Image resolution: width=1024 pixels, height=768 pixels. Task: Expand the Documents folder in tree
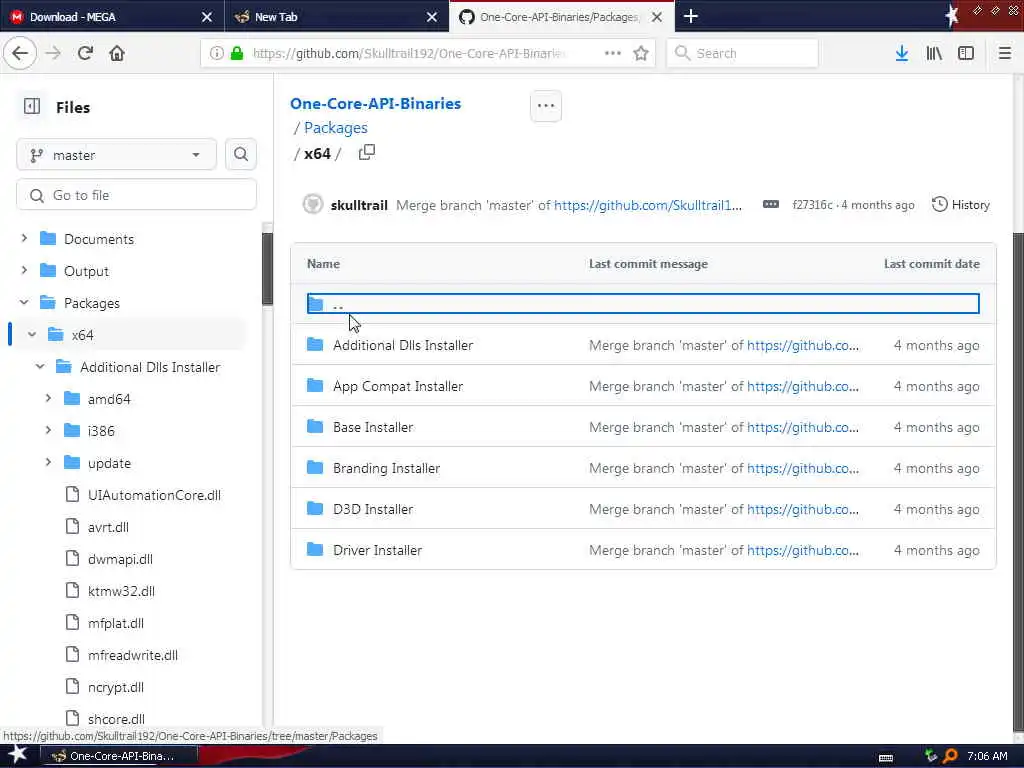[x=24, y=238]
